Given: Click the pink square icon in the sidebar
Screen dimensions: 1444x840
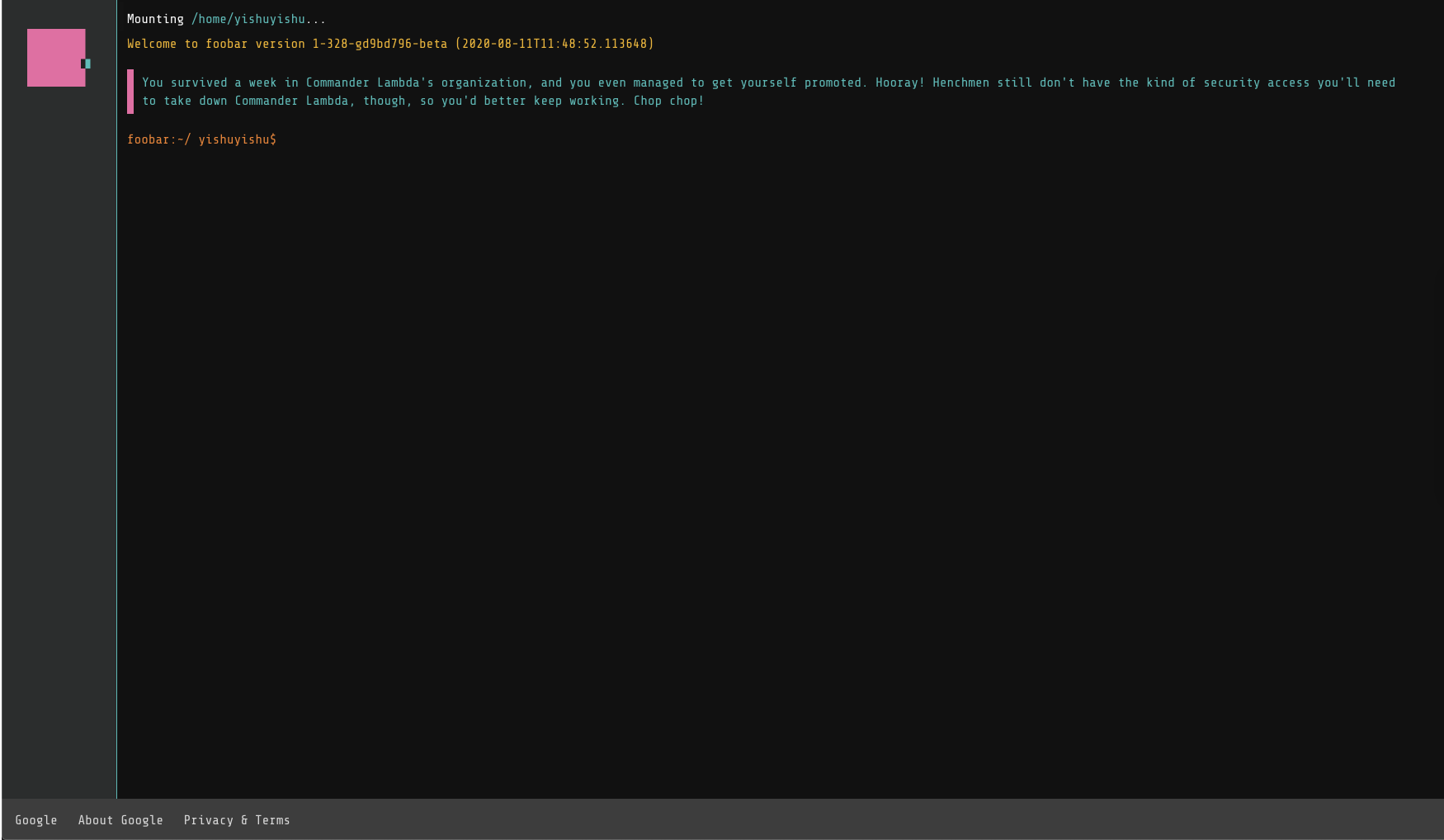Looking at the screenshot, I should point(56,58).
